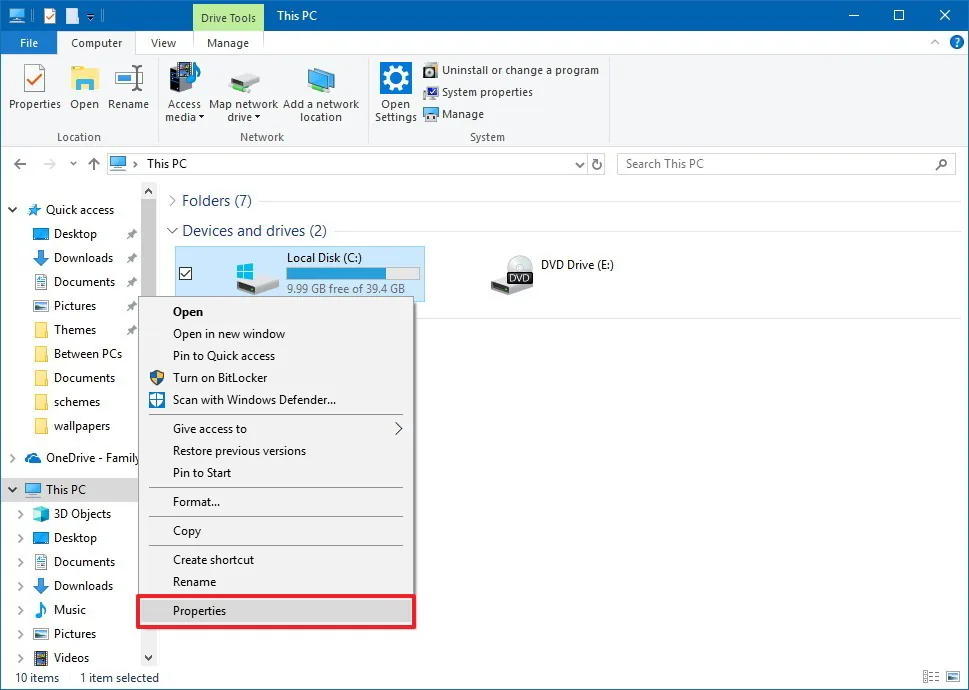
Task: Switch to large icons view
Action: tap(952, 677)
